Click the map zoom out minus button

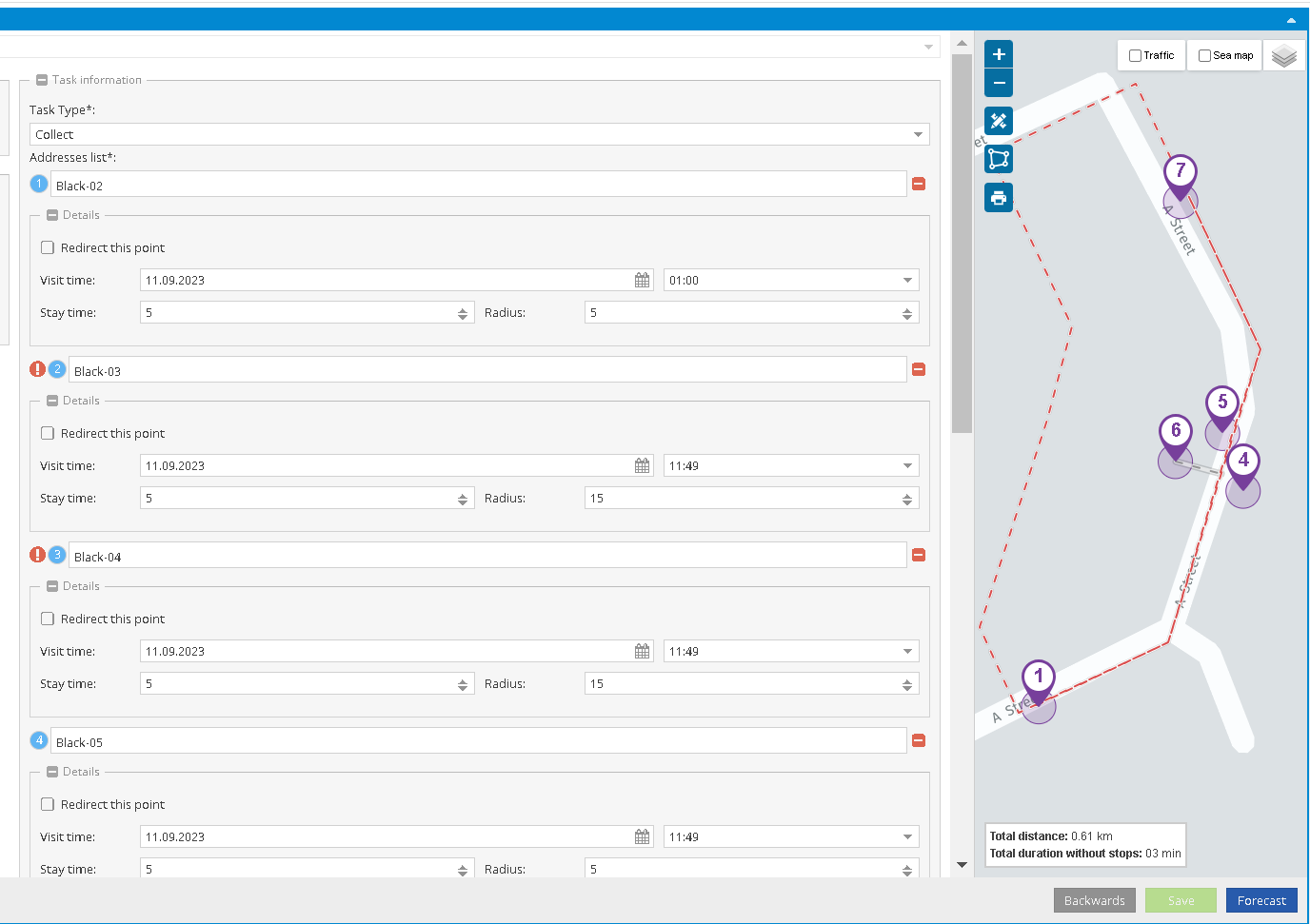[x=999, y=84]
